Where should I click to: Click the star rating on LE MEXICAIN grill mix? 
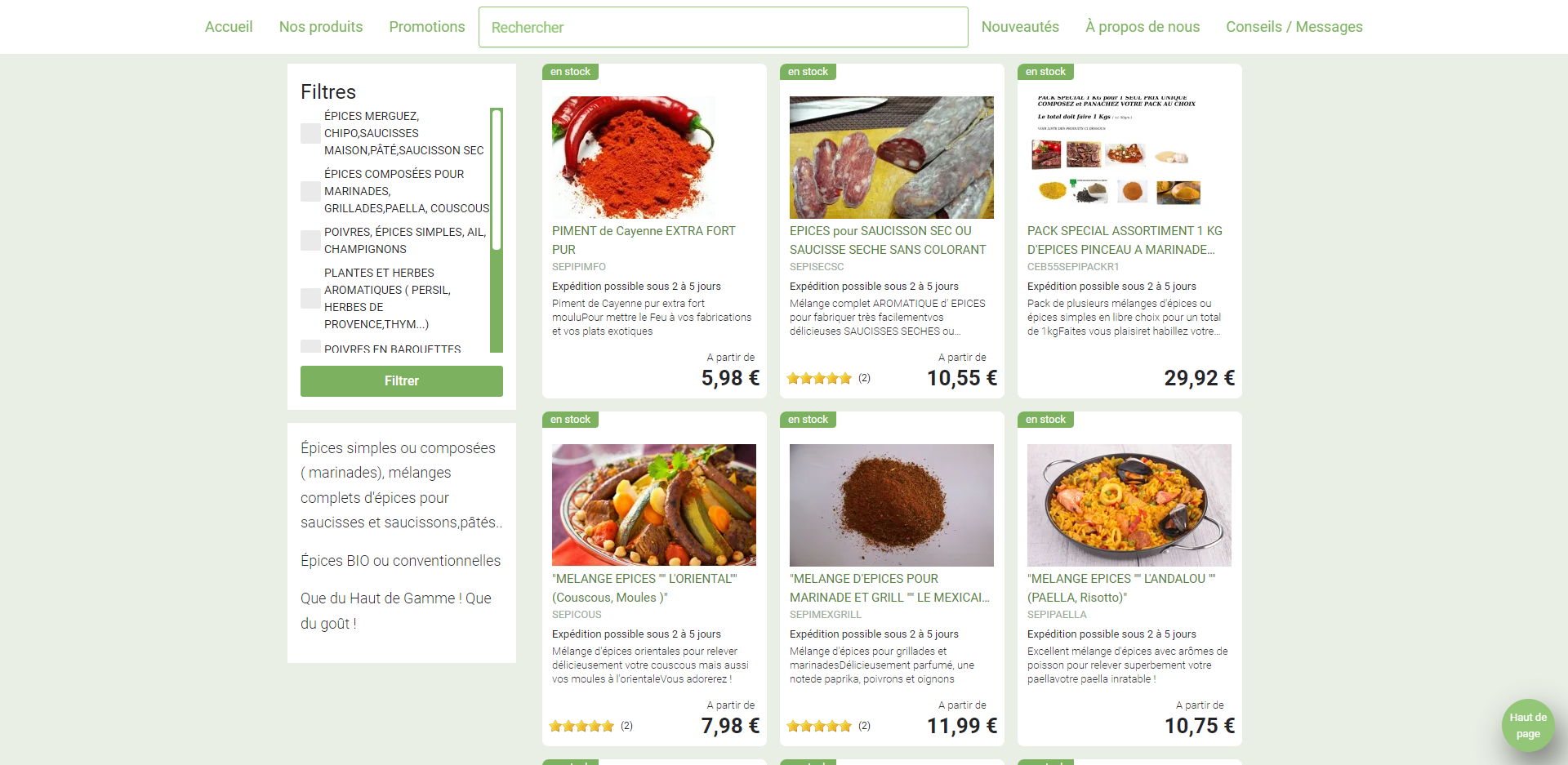pos(819,726)
